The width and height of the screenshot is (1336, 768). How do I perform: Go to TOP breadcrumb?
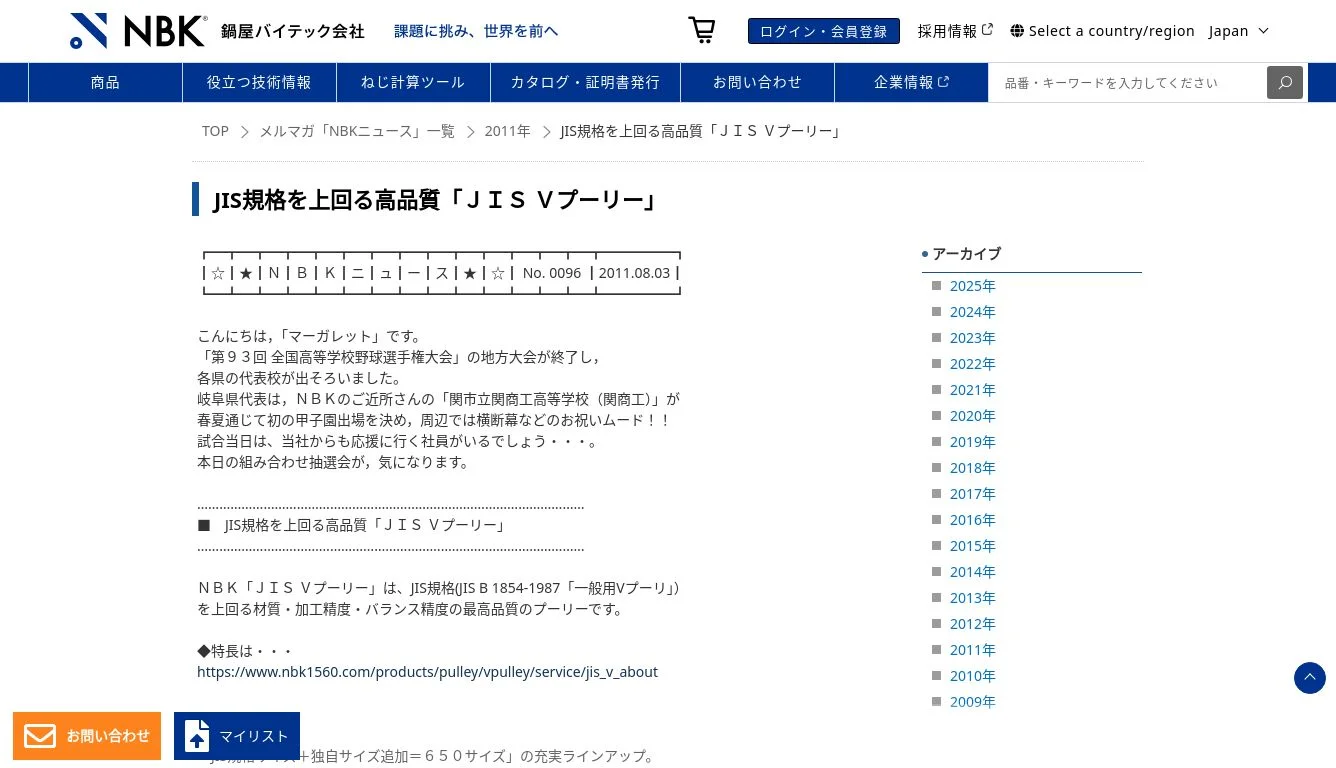[x=215, y=131]
